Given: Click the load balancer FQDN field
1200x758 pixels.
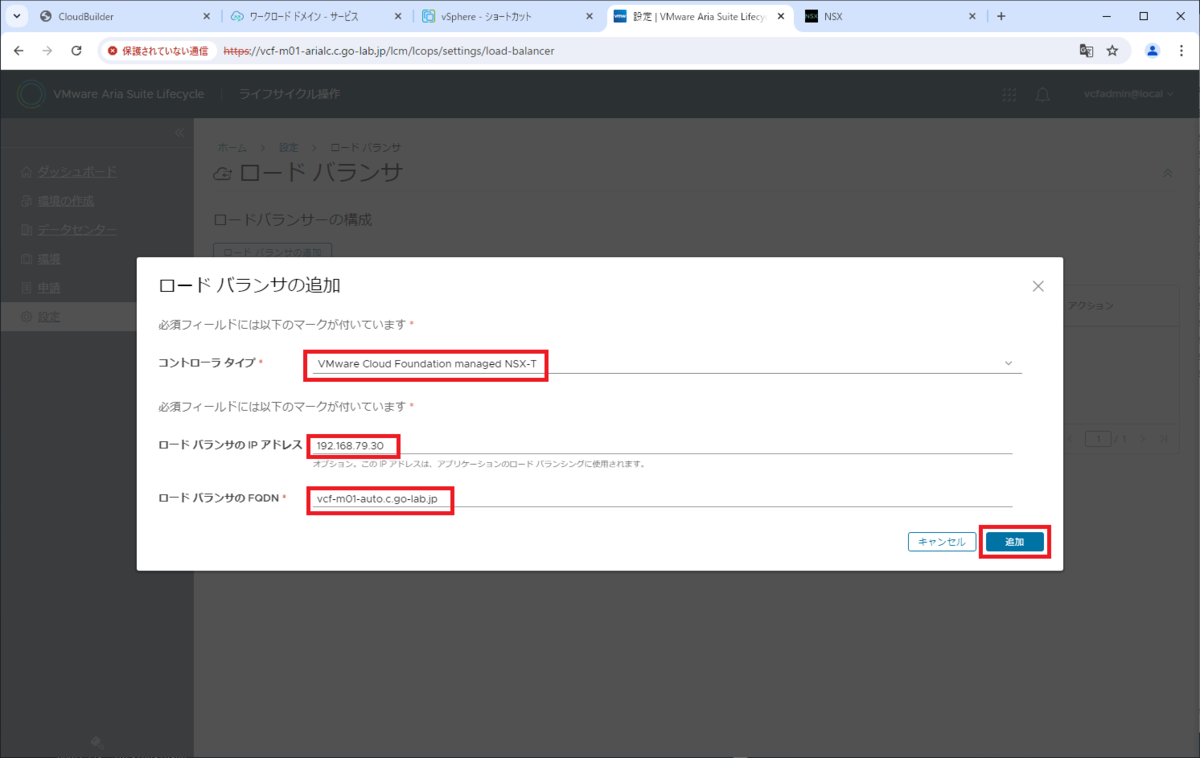Looking at the screenshot, I should point(660,497).
